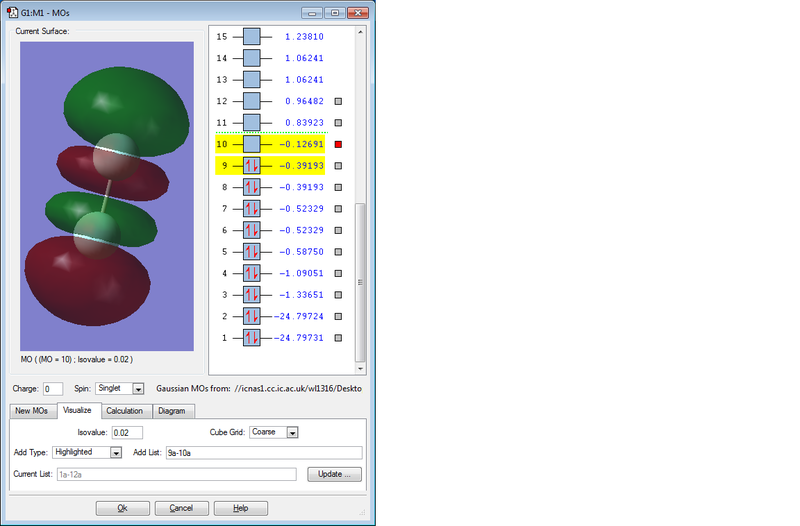Click occupancy box of orbital 11

click(x=252, y=122)
